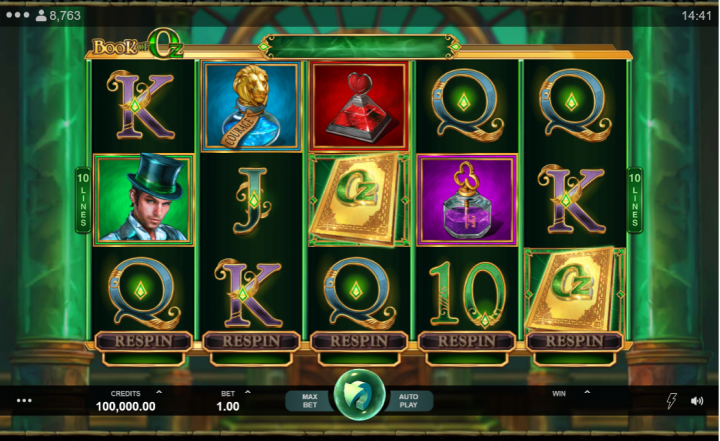This screenshot has height=441, width=720.
Task: Click the Max Bet button
Action: [309, 401]
